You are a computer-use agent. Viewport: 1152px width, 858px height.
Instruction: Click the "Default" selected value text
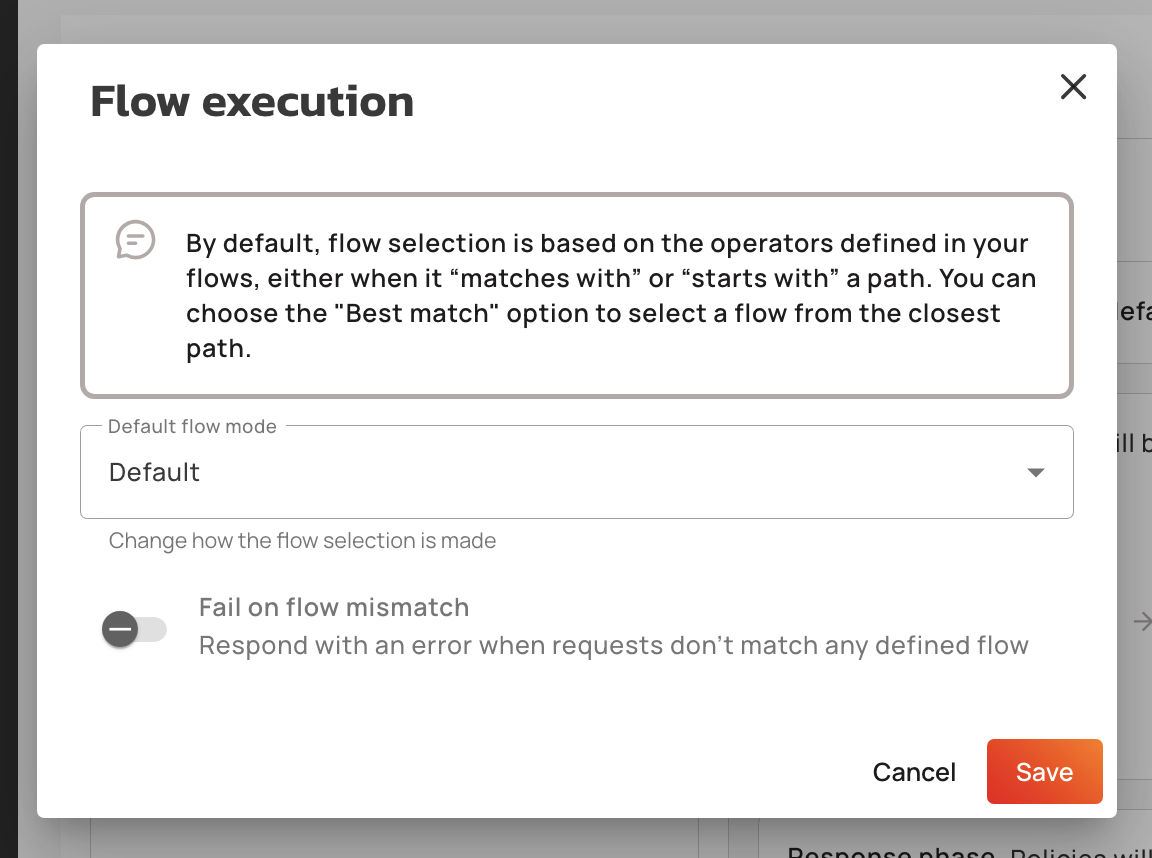(x=154, y=472)
